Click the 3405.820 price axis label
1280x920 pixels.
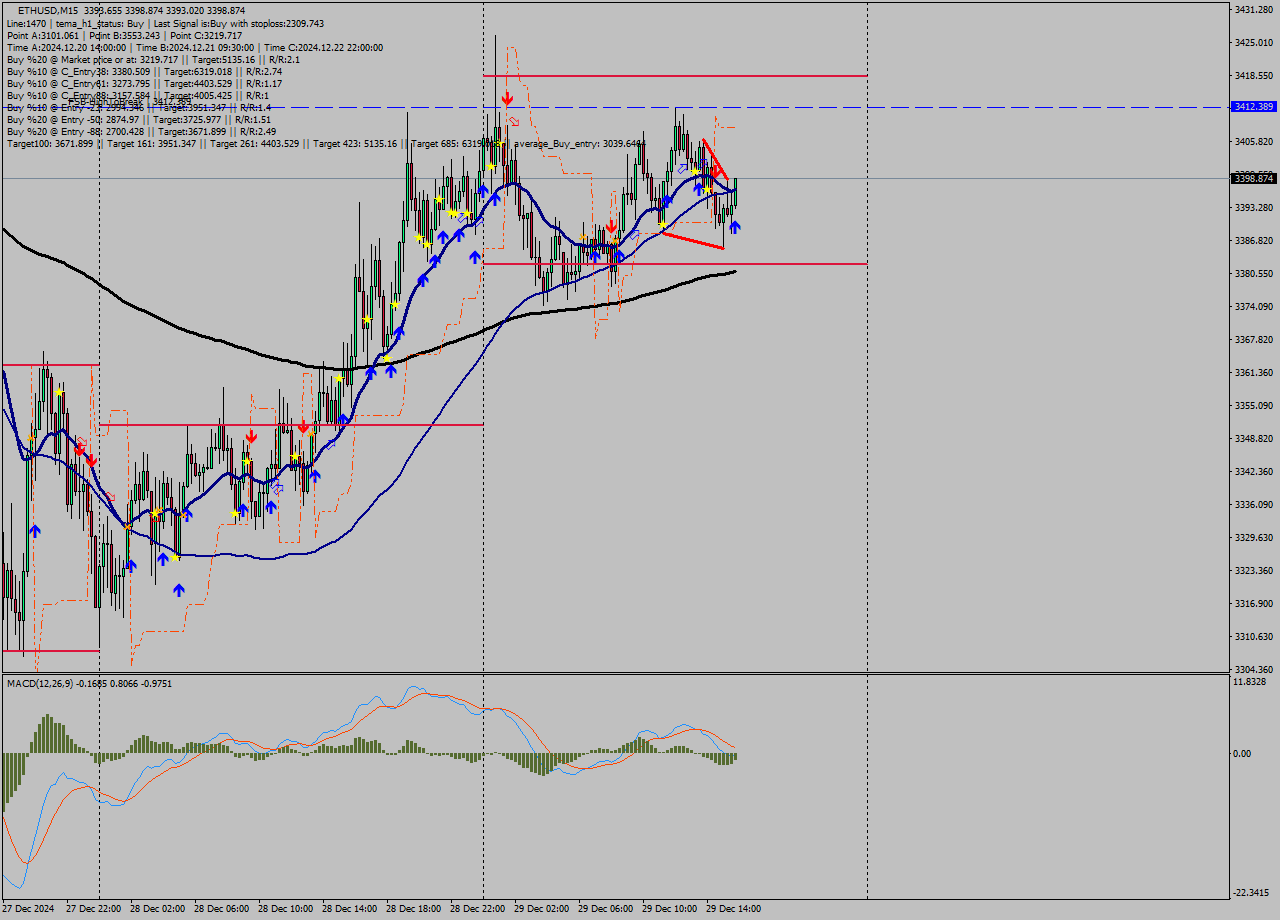click(1253, 141)
